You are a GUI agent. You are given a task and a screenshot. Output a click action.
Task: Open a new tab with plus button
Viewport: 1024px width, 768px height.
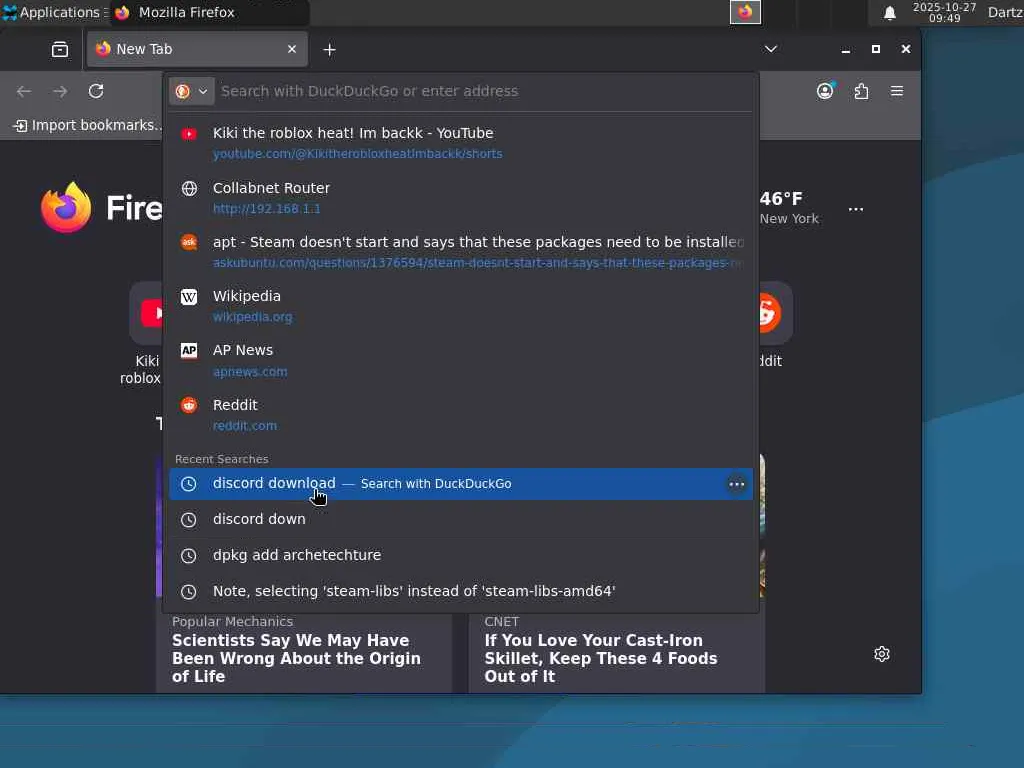(329, 50)
